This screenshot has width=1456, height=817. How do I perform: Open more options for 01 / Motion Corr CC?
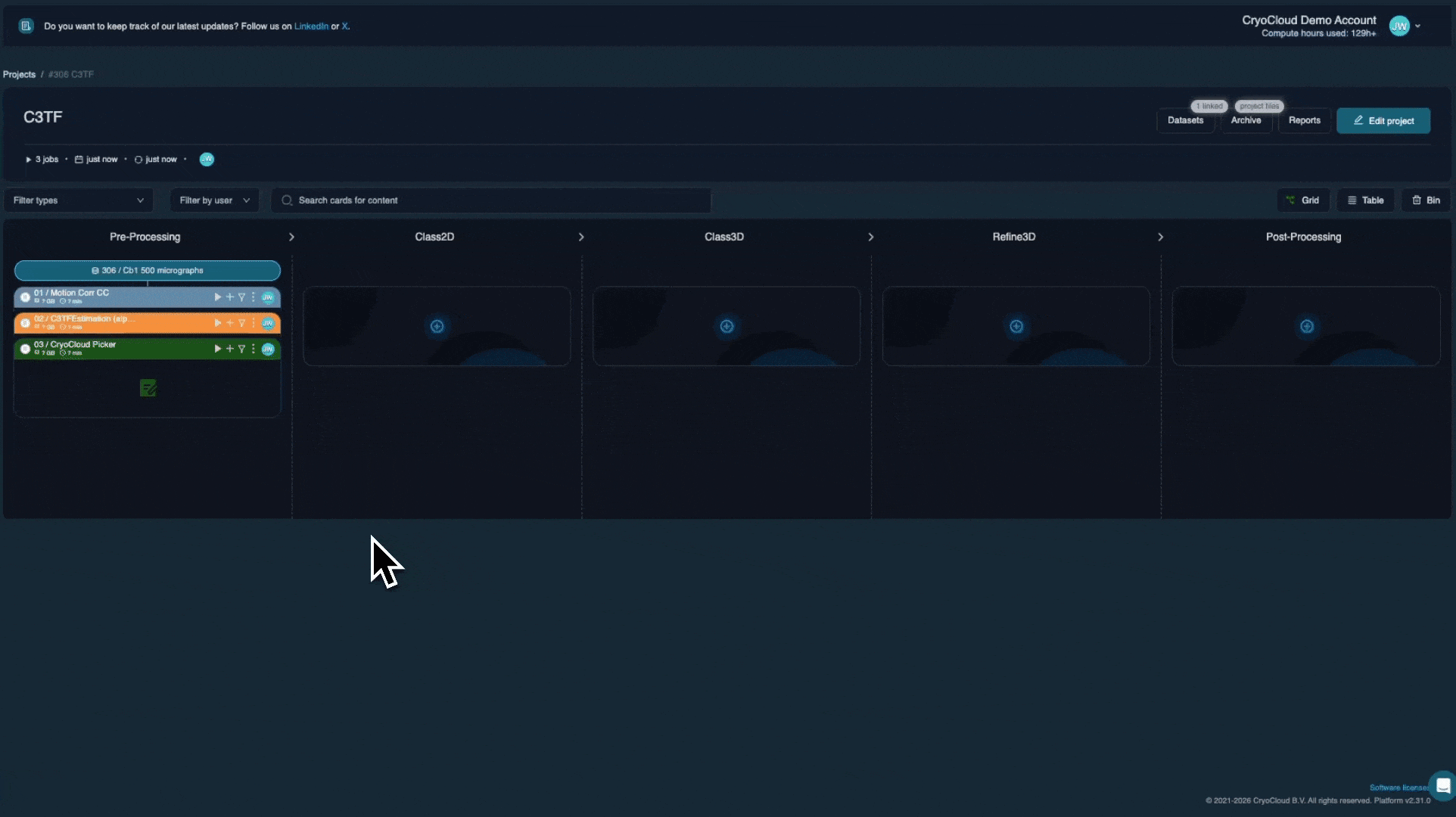254,297
